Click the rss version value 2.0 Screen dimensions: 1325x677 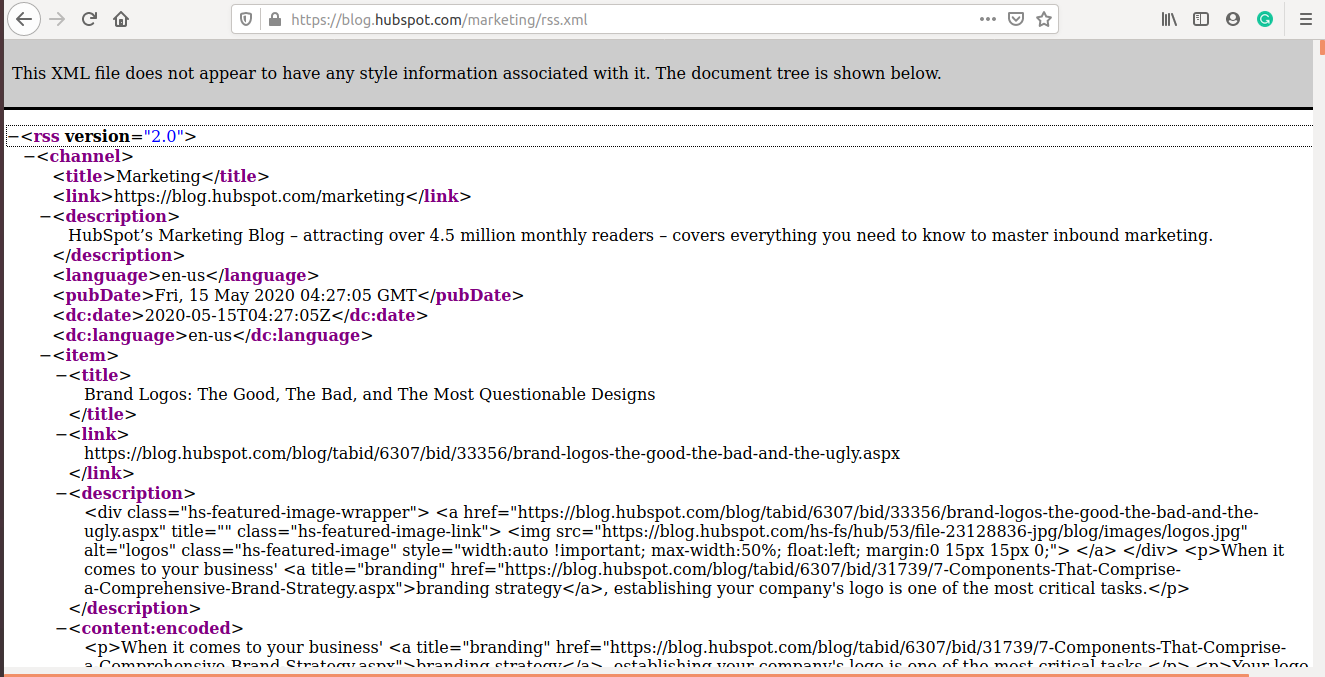point(163,136)
